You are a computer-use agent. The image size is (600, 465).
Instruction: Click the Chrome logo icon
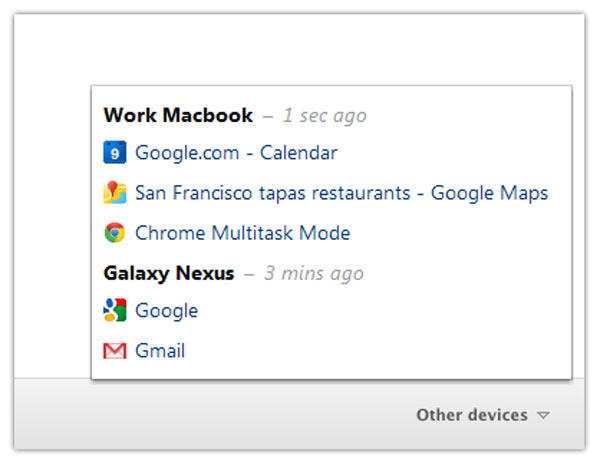point(114,233)
